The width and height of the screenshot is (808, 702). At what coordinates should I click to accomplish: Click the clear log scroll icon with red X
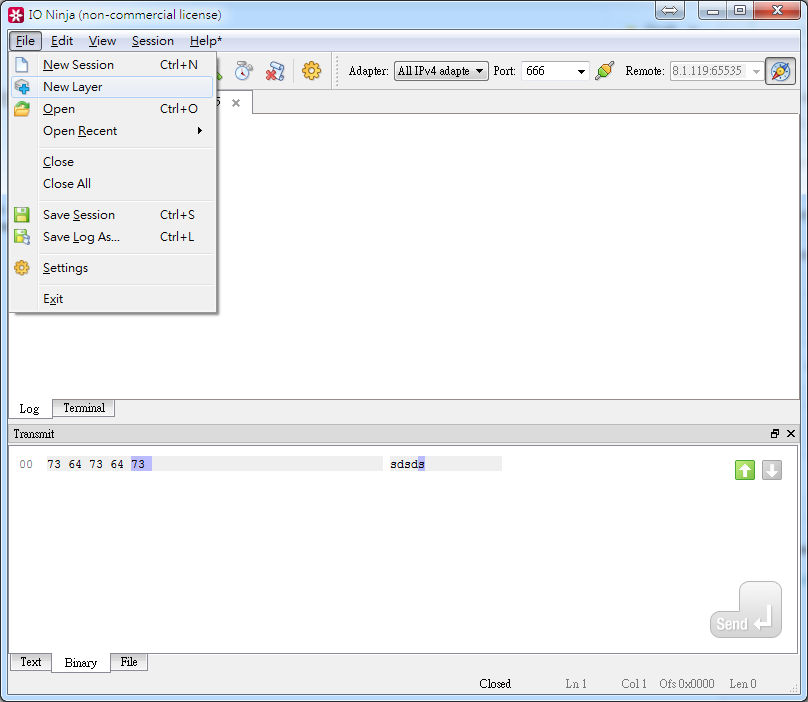pyautogui.click(x=275, y=71)
